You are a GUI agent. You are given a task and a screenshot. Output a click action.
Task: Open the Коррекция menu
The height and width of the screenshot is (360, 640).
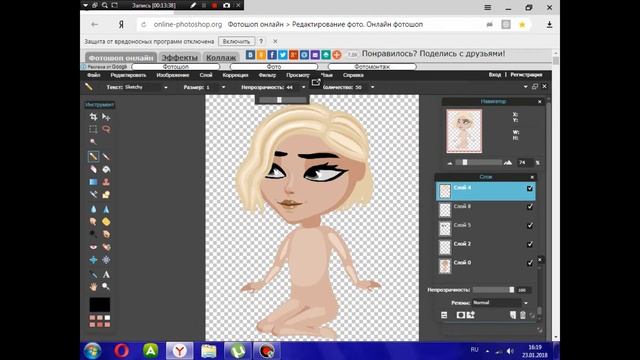[x=236, y=75]
